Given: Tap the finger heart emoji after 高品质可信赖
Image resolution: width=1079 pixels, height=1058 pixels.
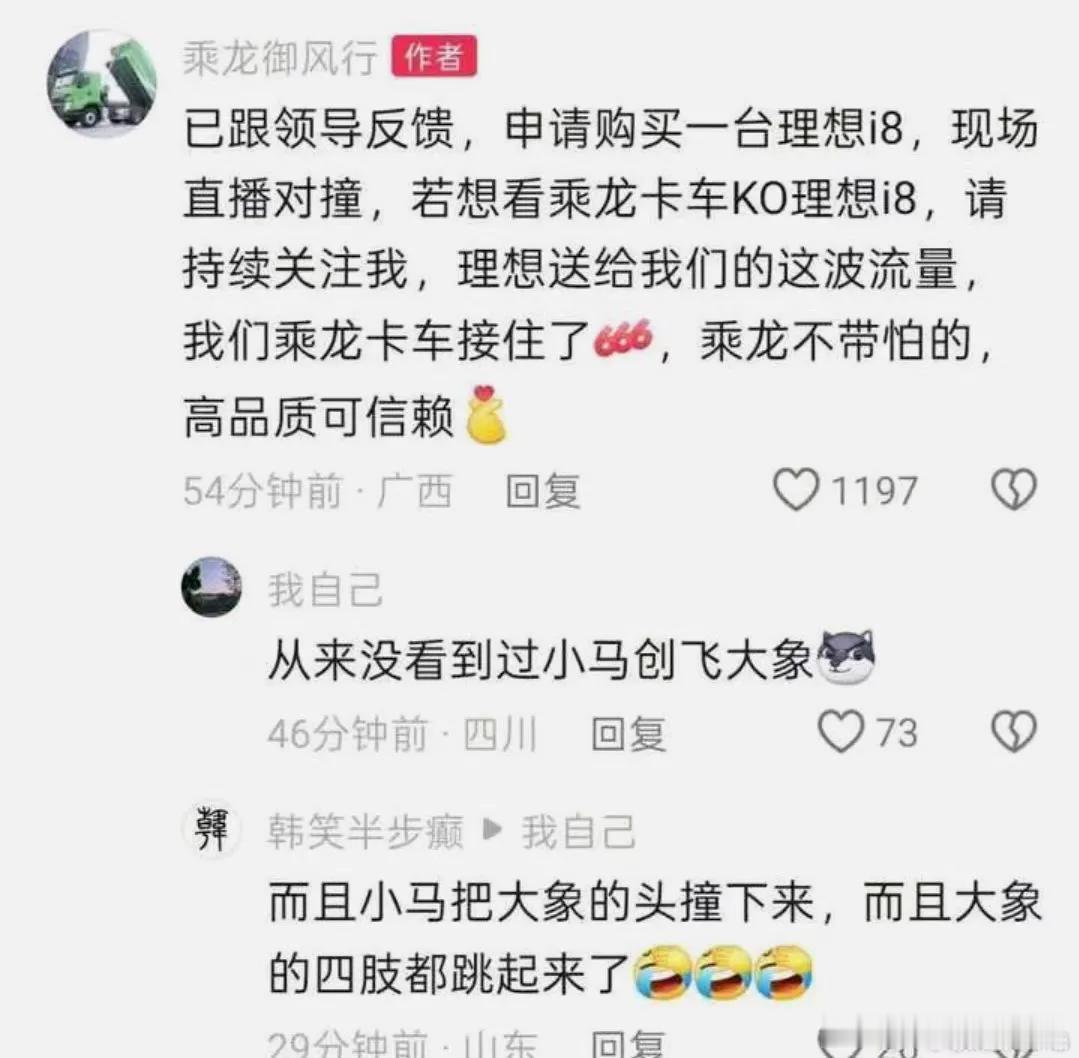Looking at the screenshot, I should click(x=486, y=414).
